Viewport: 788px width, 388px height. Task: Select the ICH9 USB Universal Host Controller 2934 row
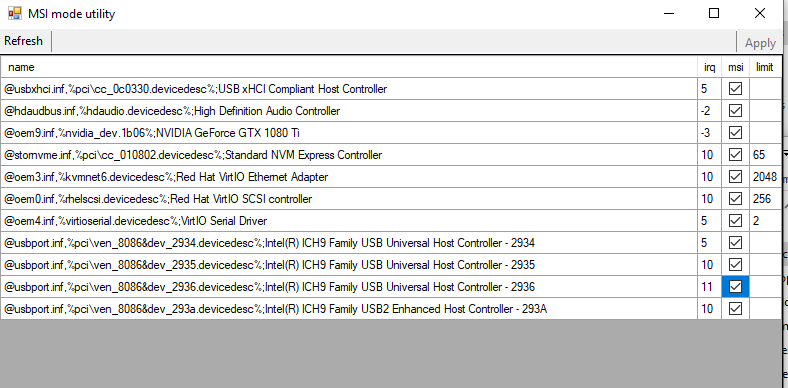pyautogui.click(x=391, y=243)
